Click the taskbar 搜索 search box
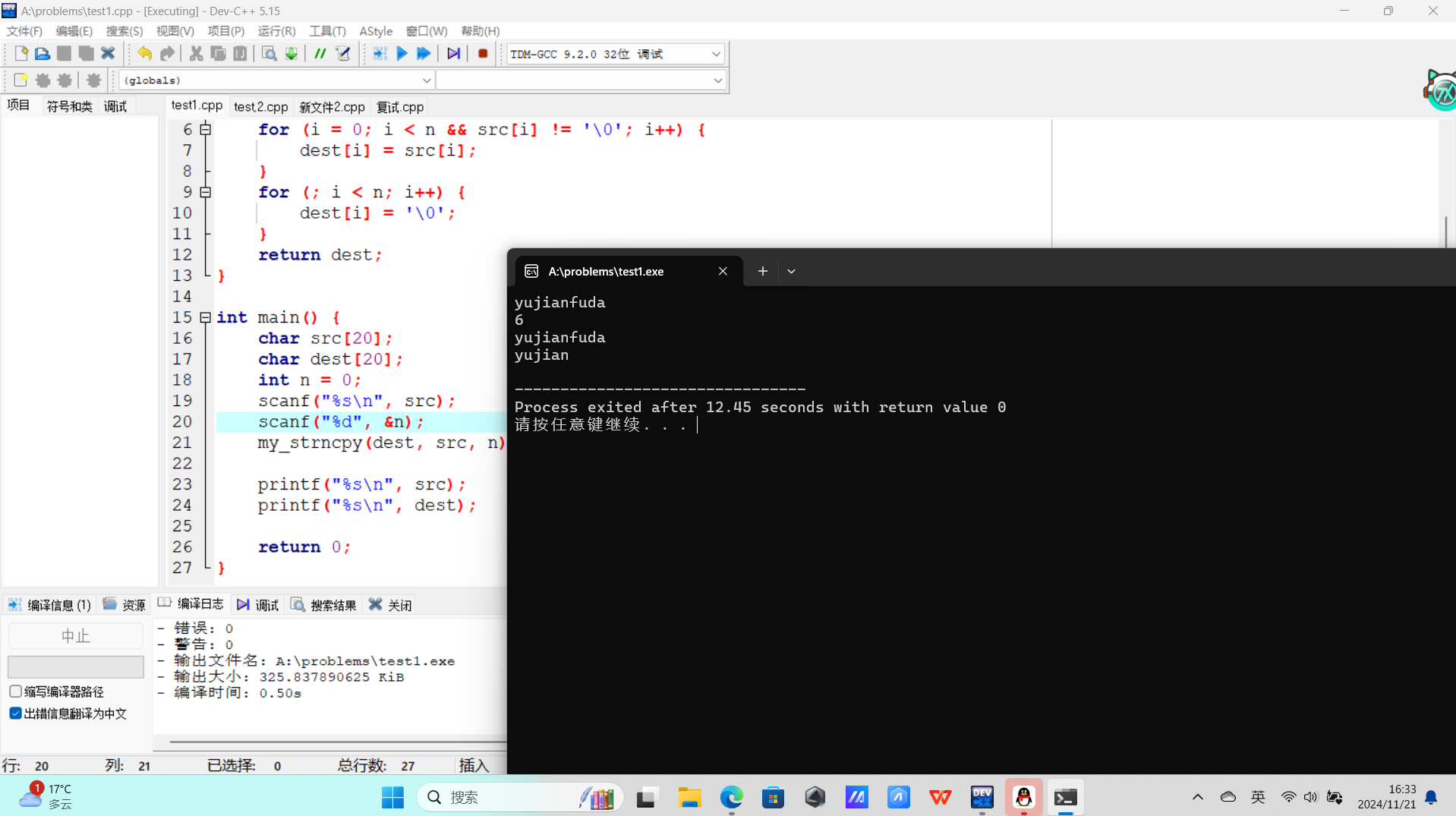1456x816 pixels. click(x=520, y=797)
